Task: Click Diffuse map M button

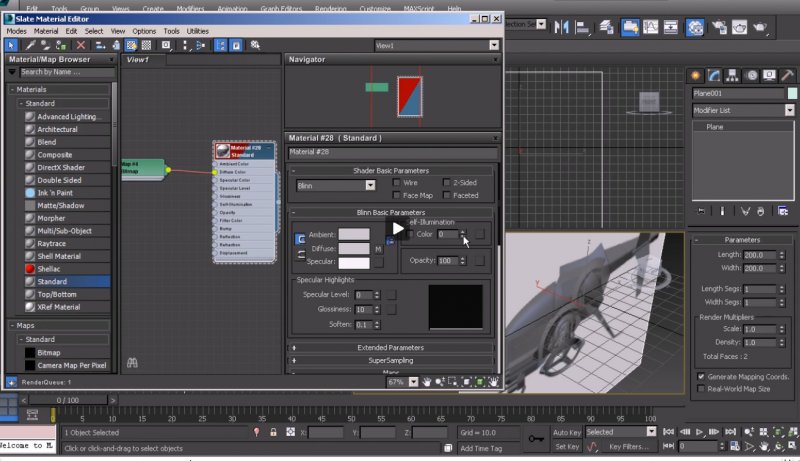Action: point(378,249)
